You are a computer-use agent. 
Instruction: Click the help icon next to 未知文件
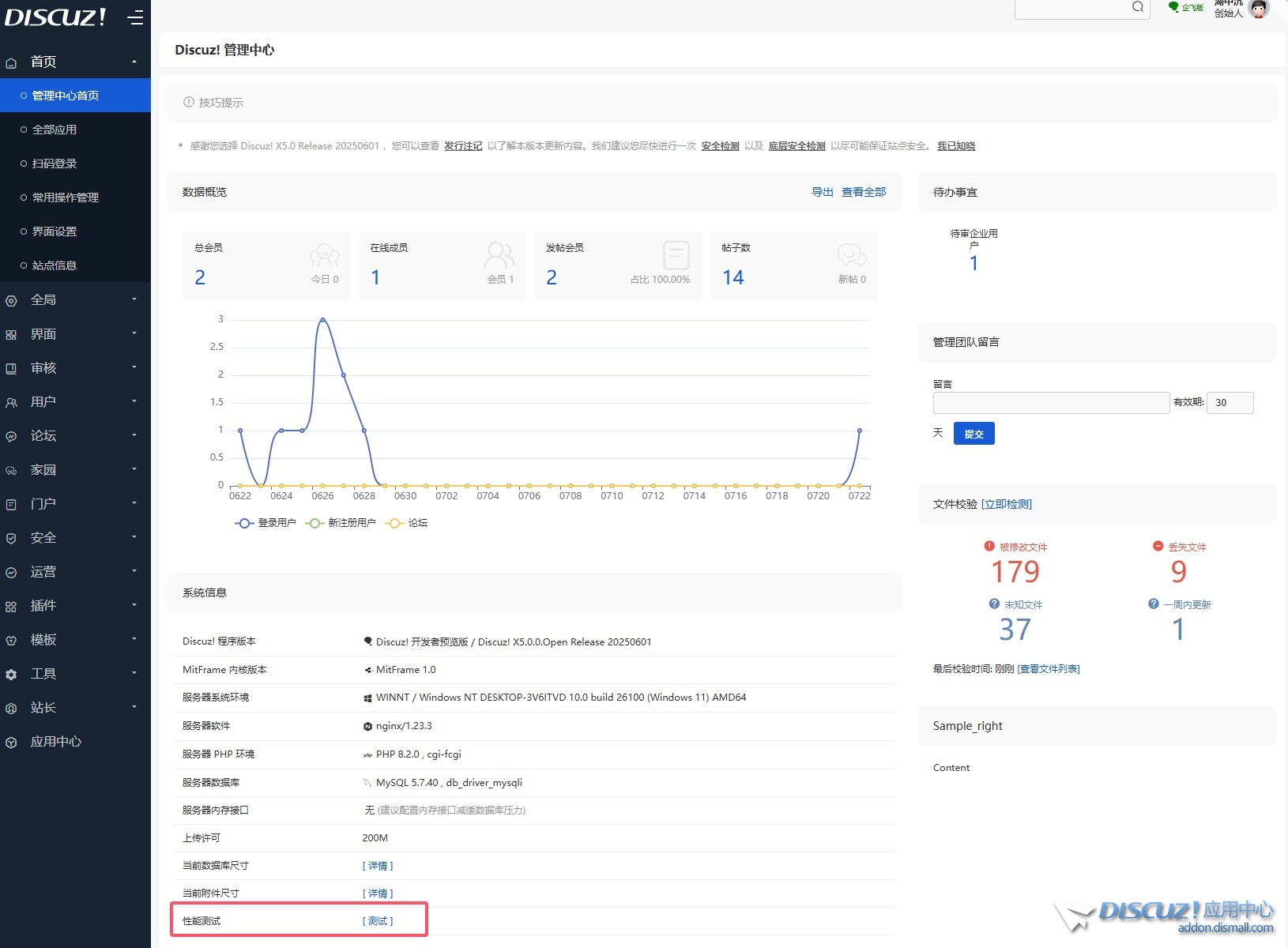[x=994, y=604]
